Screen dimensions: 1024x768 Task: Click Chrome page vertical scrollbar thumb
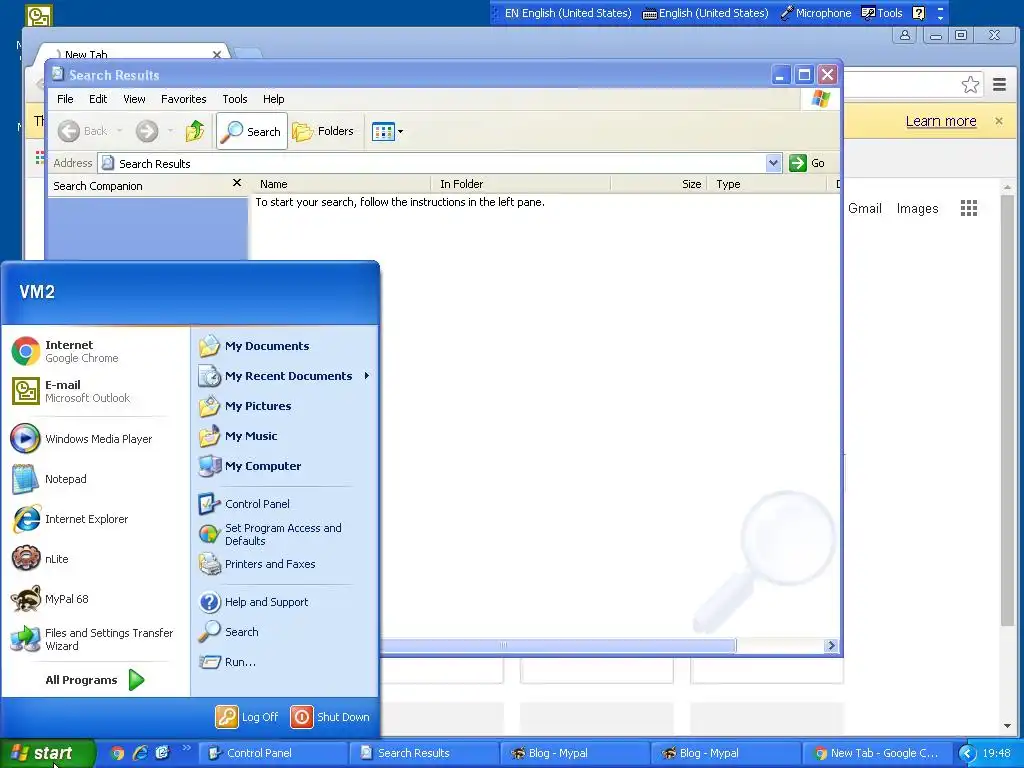click(1008, 411)
